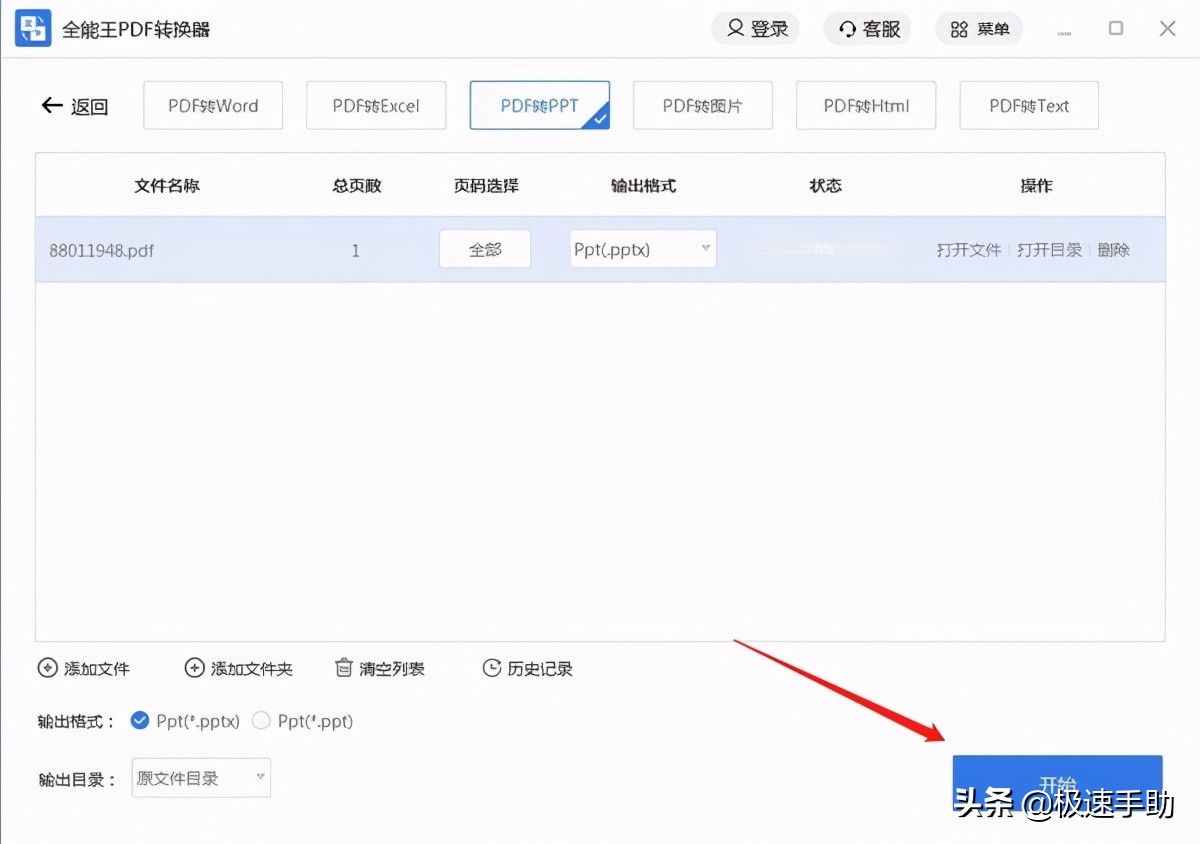Click the conversion progress bar in the 状态 column
Image resolution: width=1200 pixels, height=844 pixels.
coord(825,248)
